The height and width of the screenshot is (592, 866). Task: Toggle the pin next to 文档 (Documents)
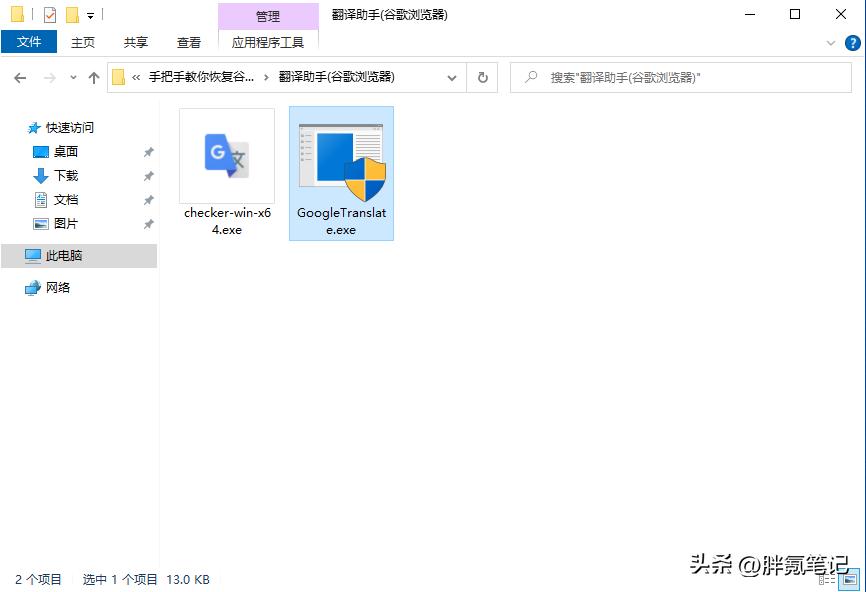click(148, 199)
